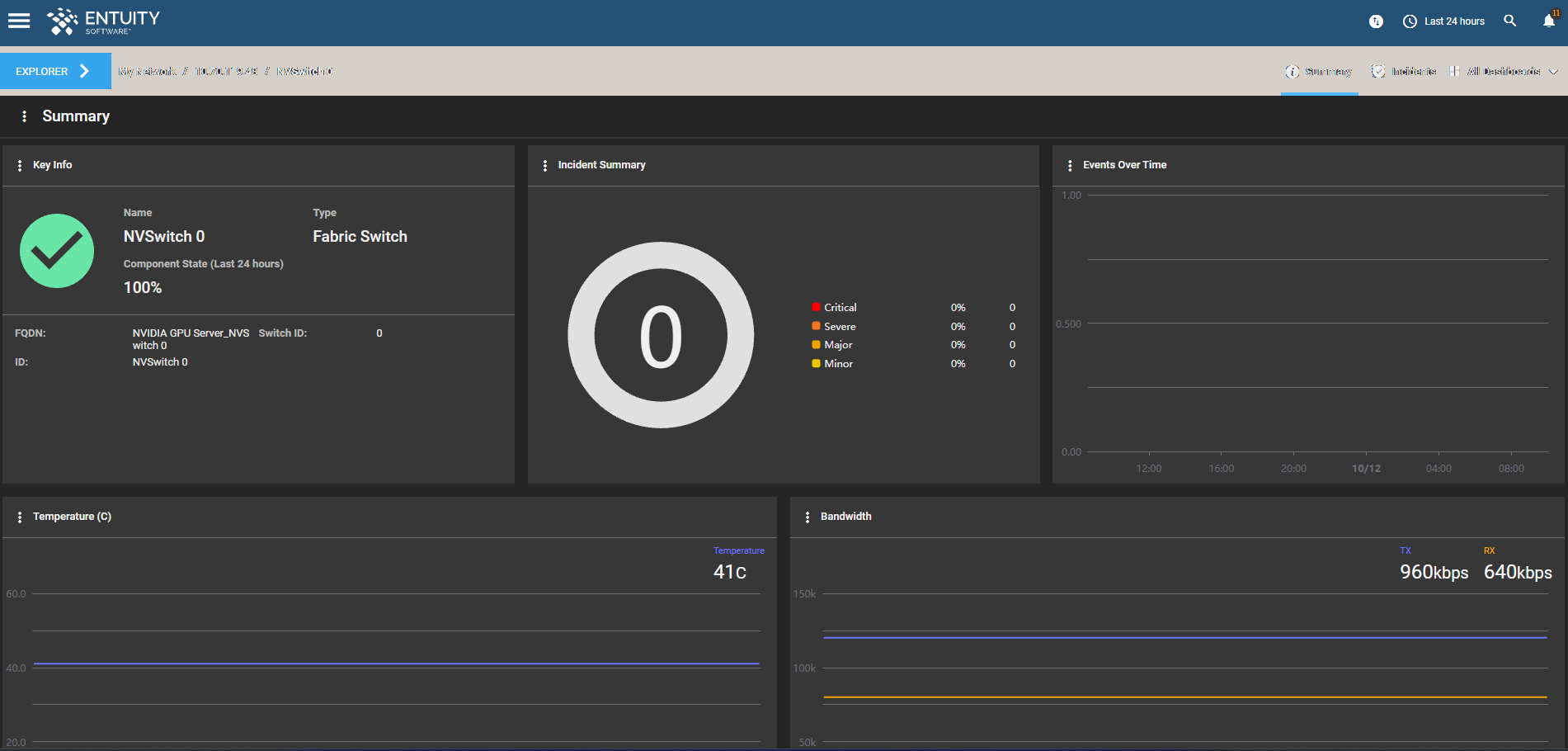Click the TX 960kbps bandwidth value
This screenshot has width=1568, height=751.
point(1434,572)
